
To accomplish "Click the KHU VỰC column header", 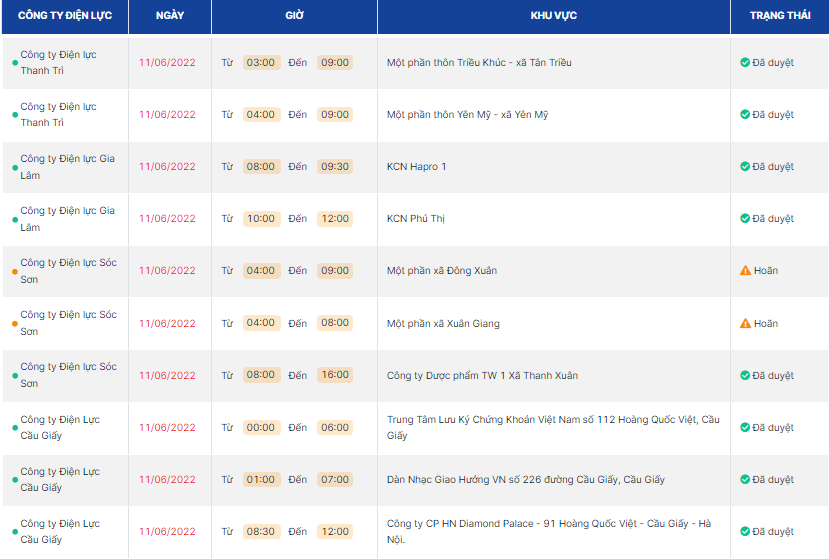I will (554, 16).
